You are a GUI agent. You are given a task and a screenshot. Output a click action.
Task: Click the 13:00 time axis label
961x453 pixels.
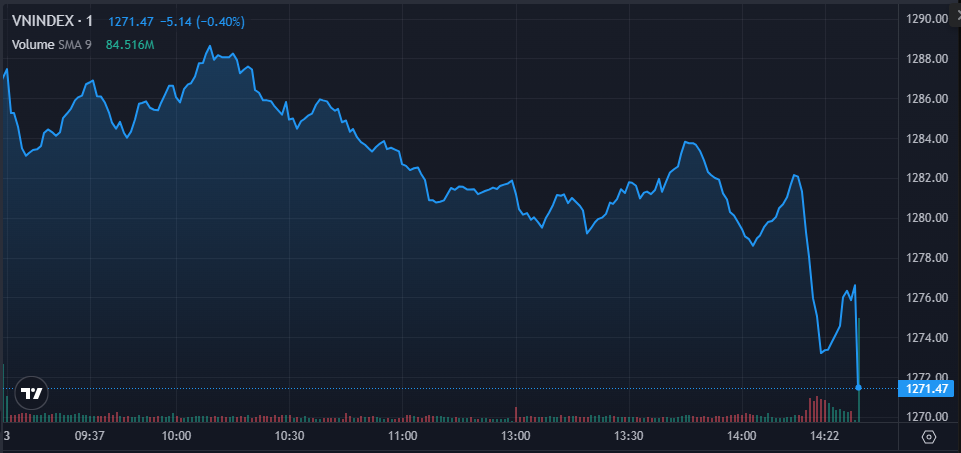[515, 436]
